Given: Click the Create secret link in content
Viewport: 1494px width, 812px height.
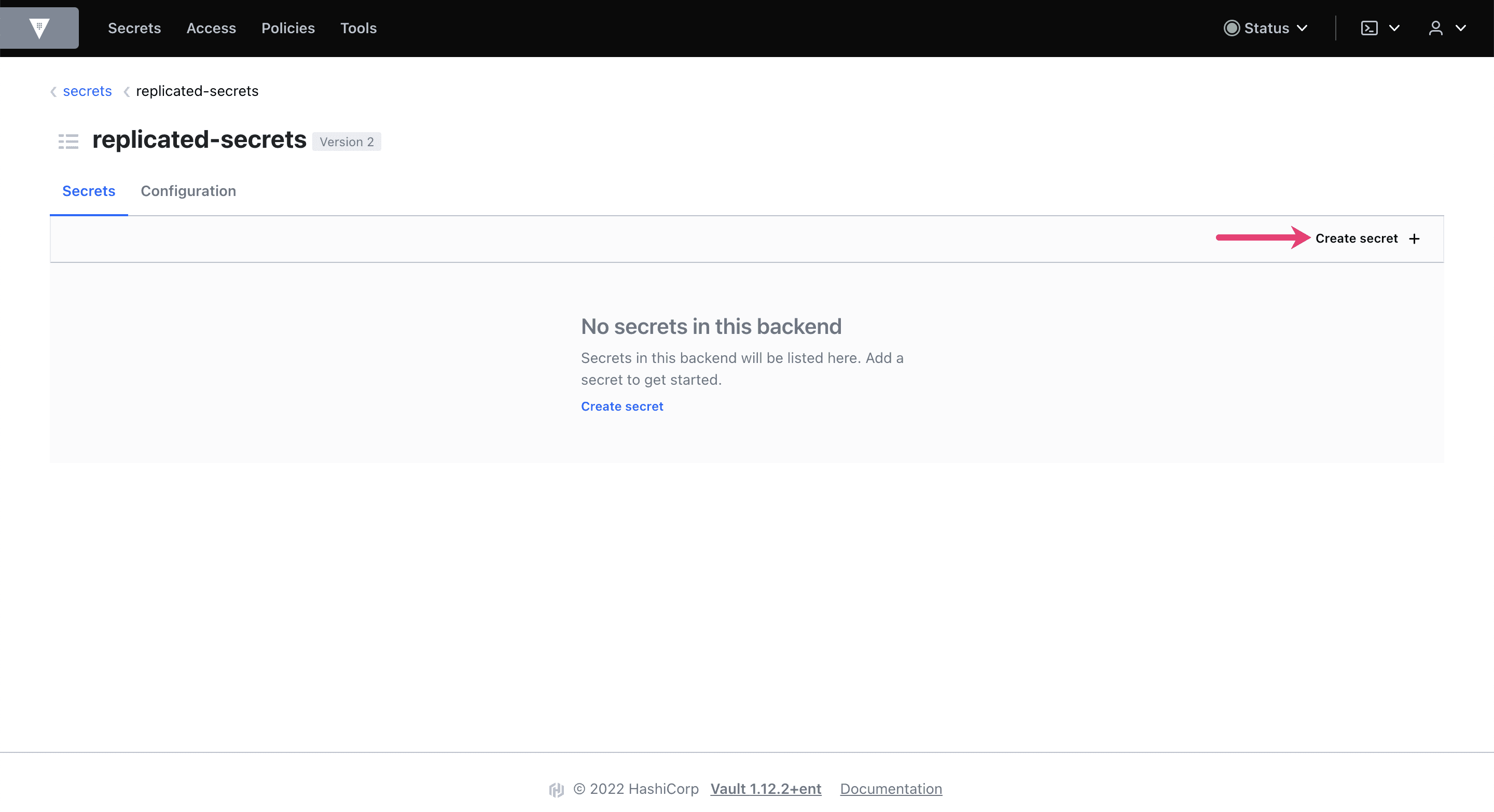Looking at the screenshot, I should click(622, 406).
